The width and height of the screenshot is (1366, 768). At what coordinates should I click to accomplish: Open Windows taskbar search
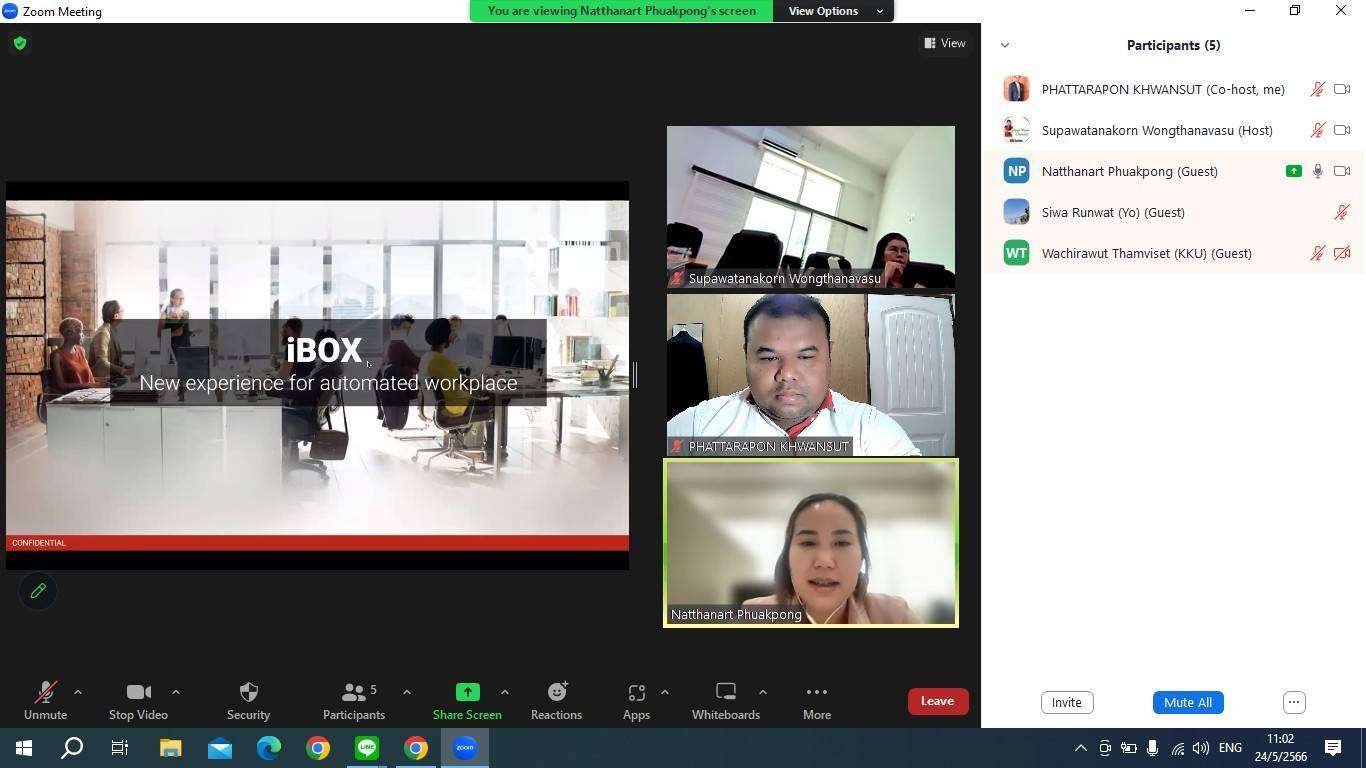pos(72,747)
